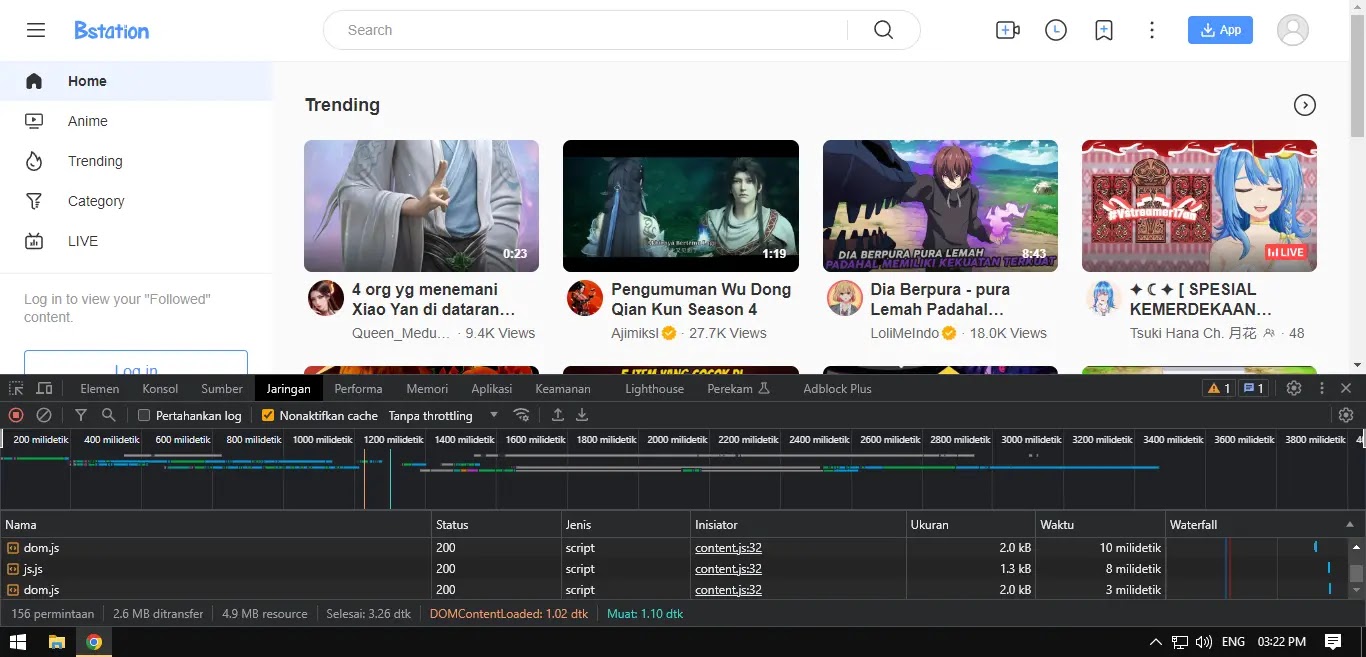Toggle the DevTools device toolbar icon
This screenshot has height=657, width=1366.
44,388
